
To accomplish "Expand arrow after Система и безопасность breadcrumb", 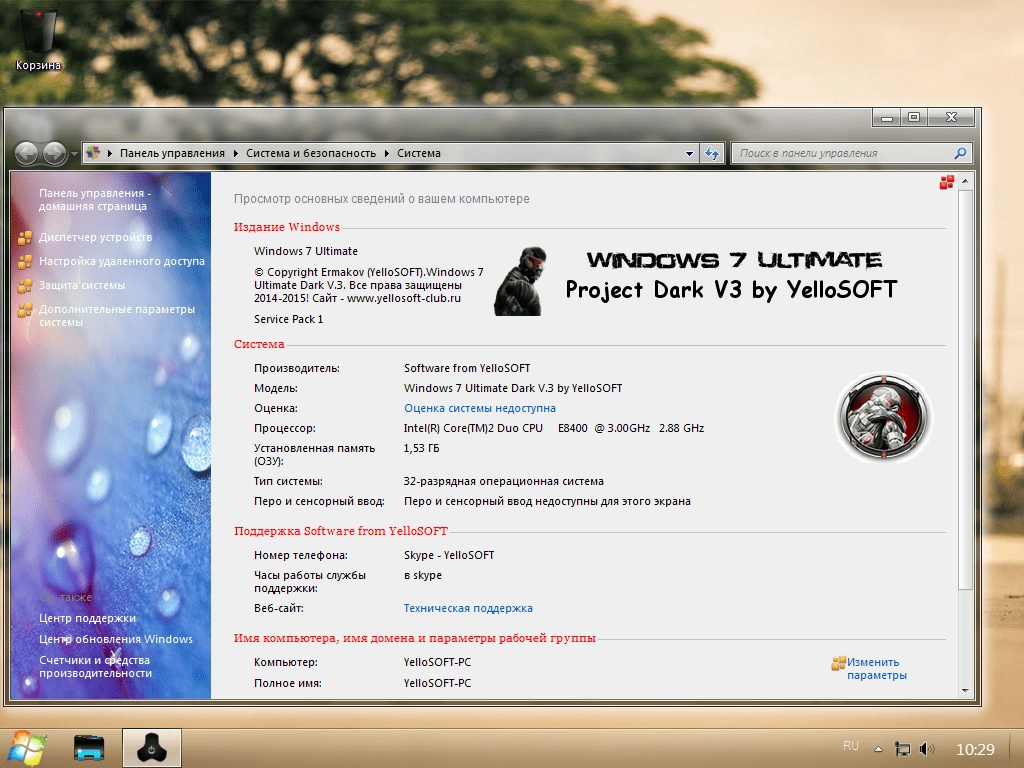I will pos(387,153).
